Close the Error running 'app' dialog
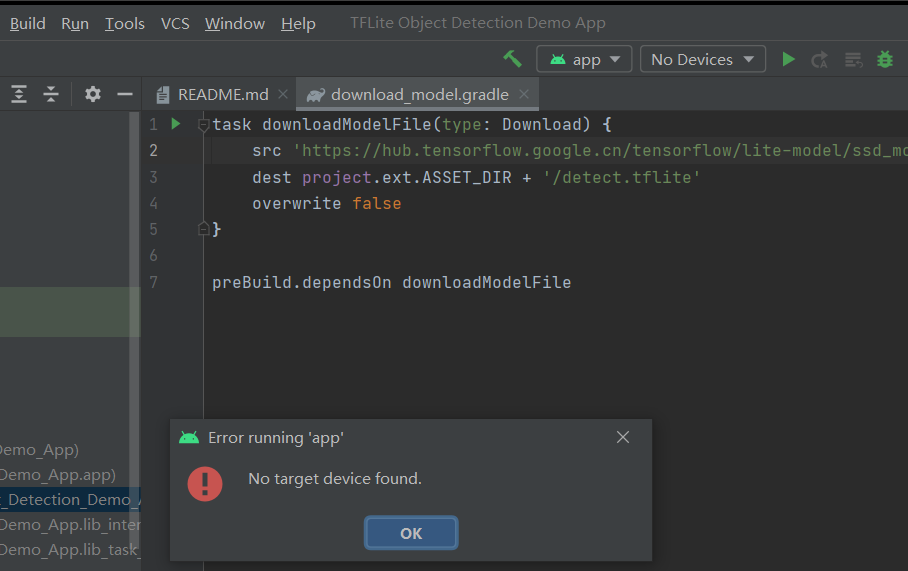 623,437
